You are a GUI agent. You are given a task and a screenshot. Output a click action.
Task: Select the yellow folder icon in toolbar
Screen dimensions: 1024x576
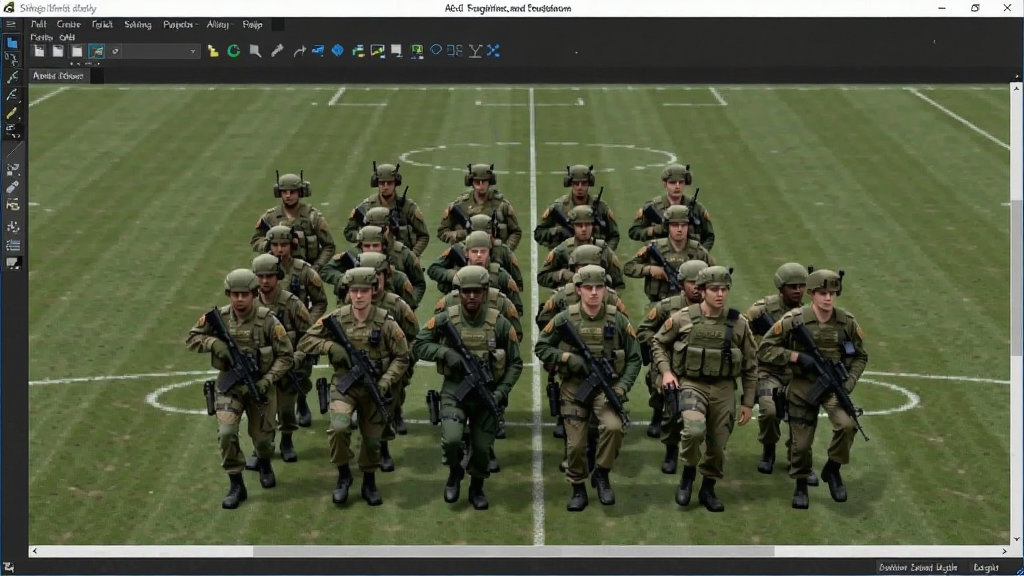[213, 51]
